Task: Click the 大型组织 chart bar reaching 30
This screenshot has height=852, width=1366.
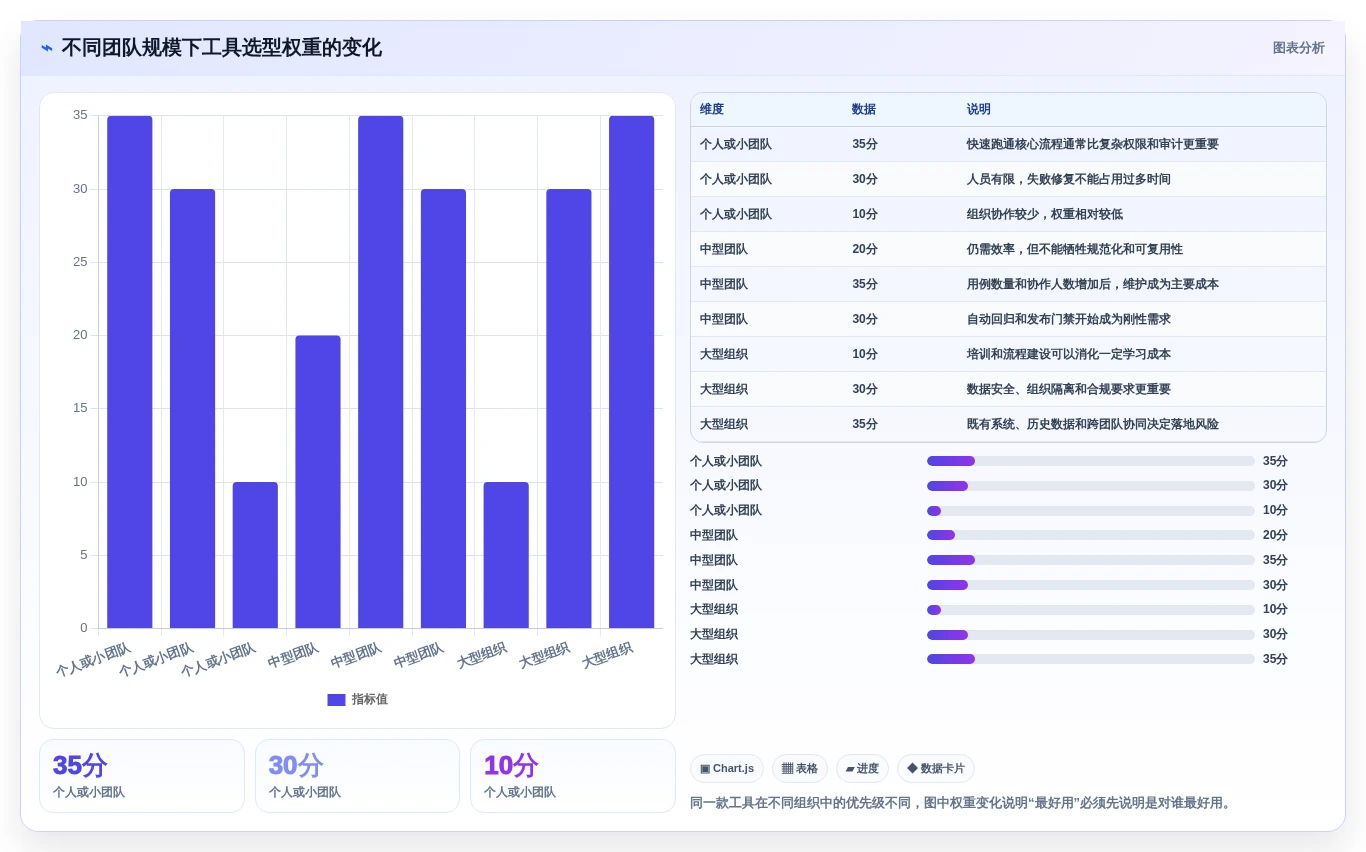Action: (569, 409)
